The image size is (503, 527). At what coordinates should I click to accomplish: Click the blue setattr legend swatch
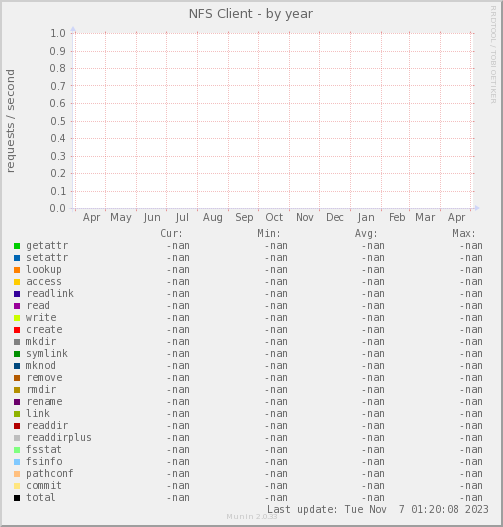17,258
